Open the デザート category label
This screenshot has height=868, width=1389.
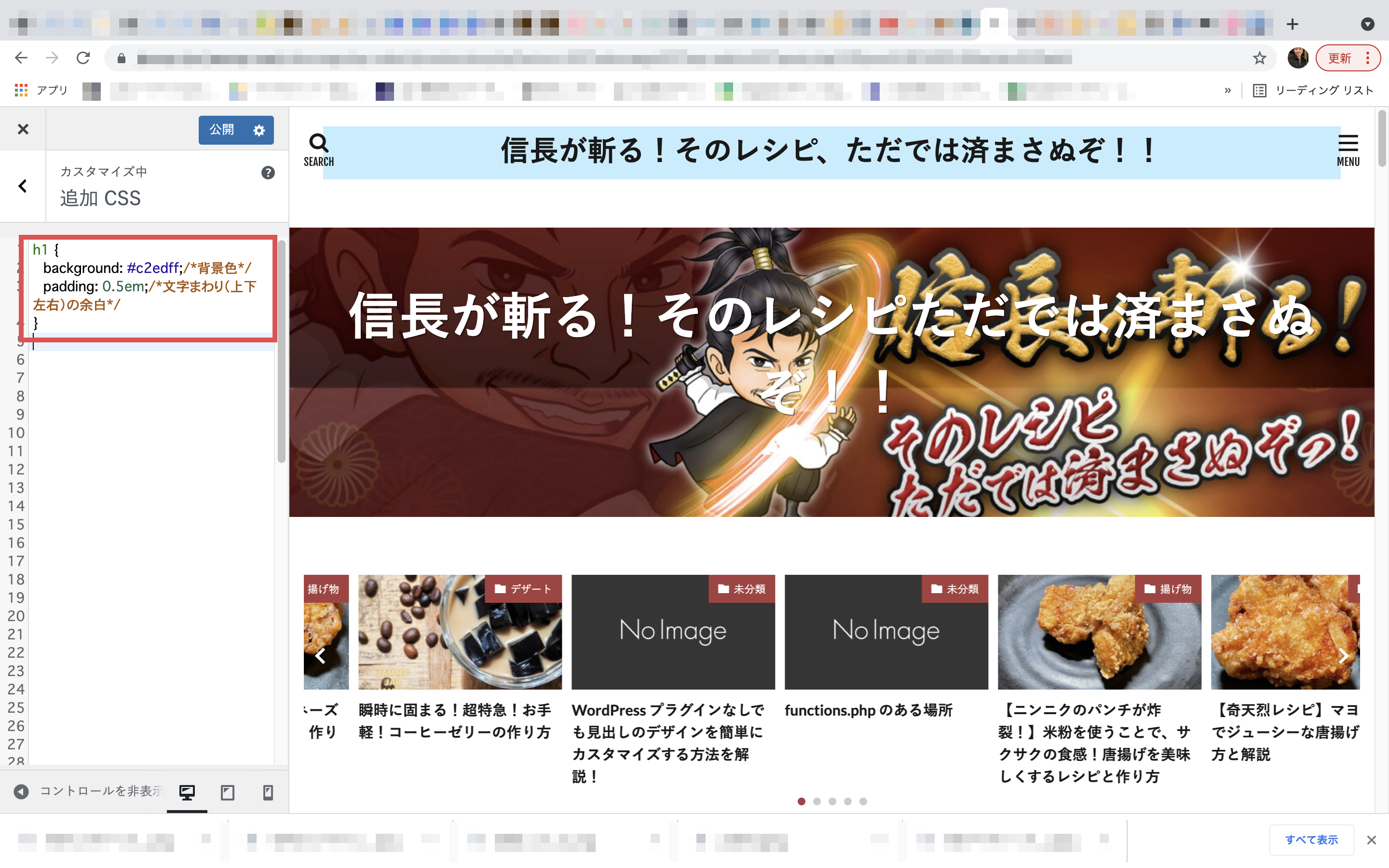523,588
